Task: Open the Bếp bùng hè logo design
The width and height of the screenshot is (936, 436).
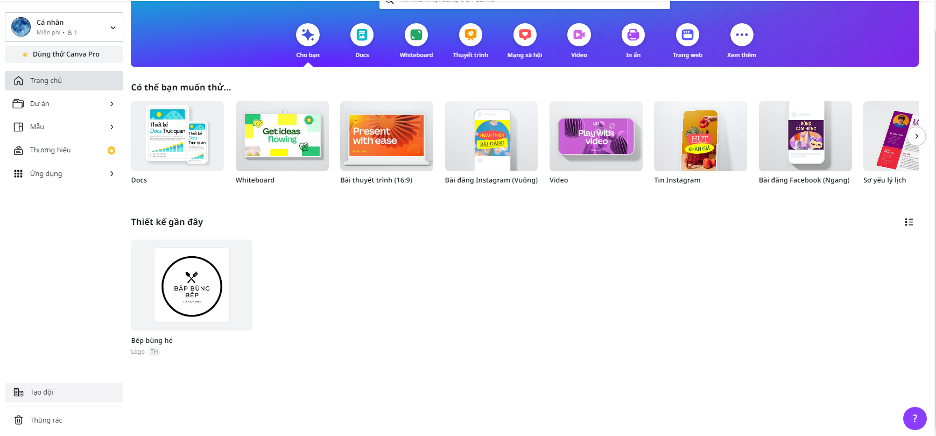Action: point(191,285)
